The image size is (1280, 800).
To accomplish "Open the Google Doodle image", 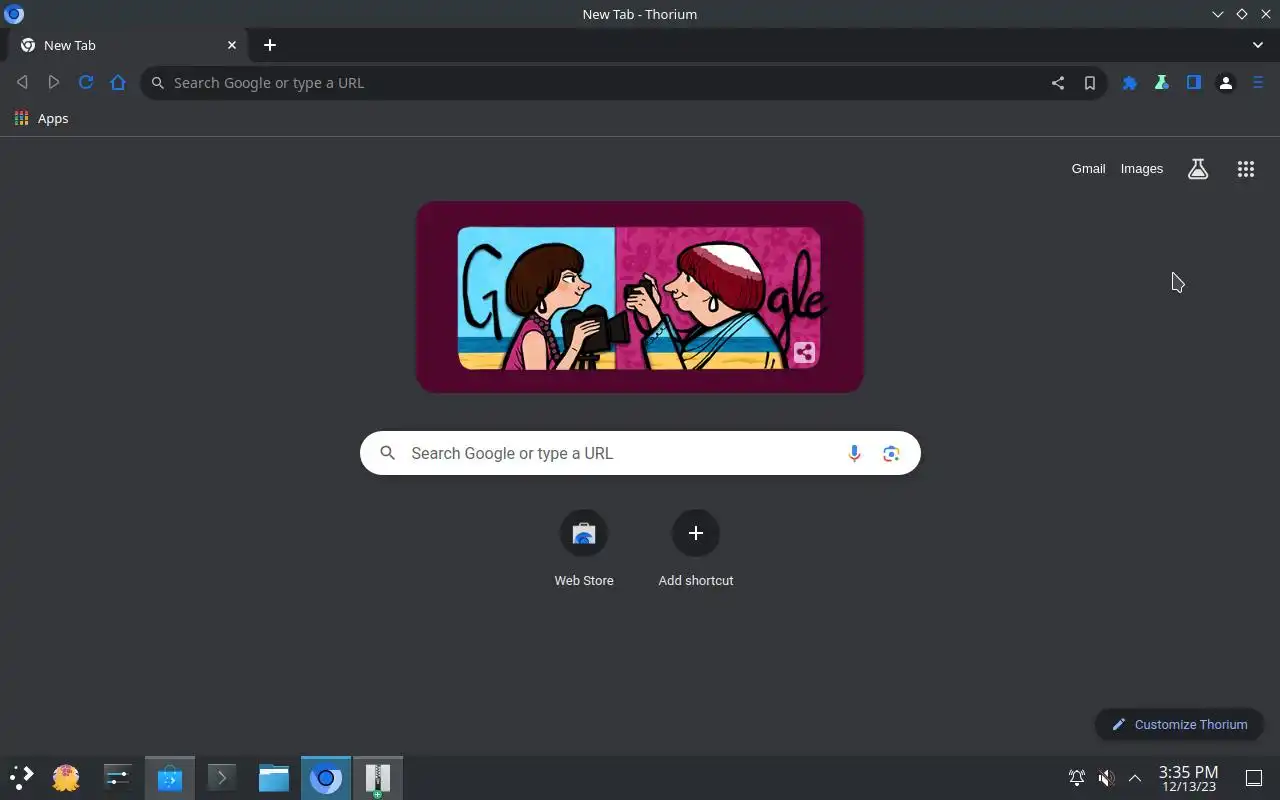I will [640, 297].
